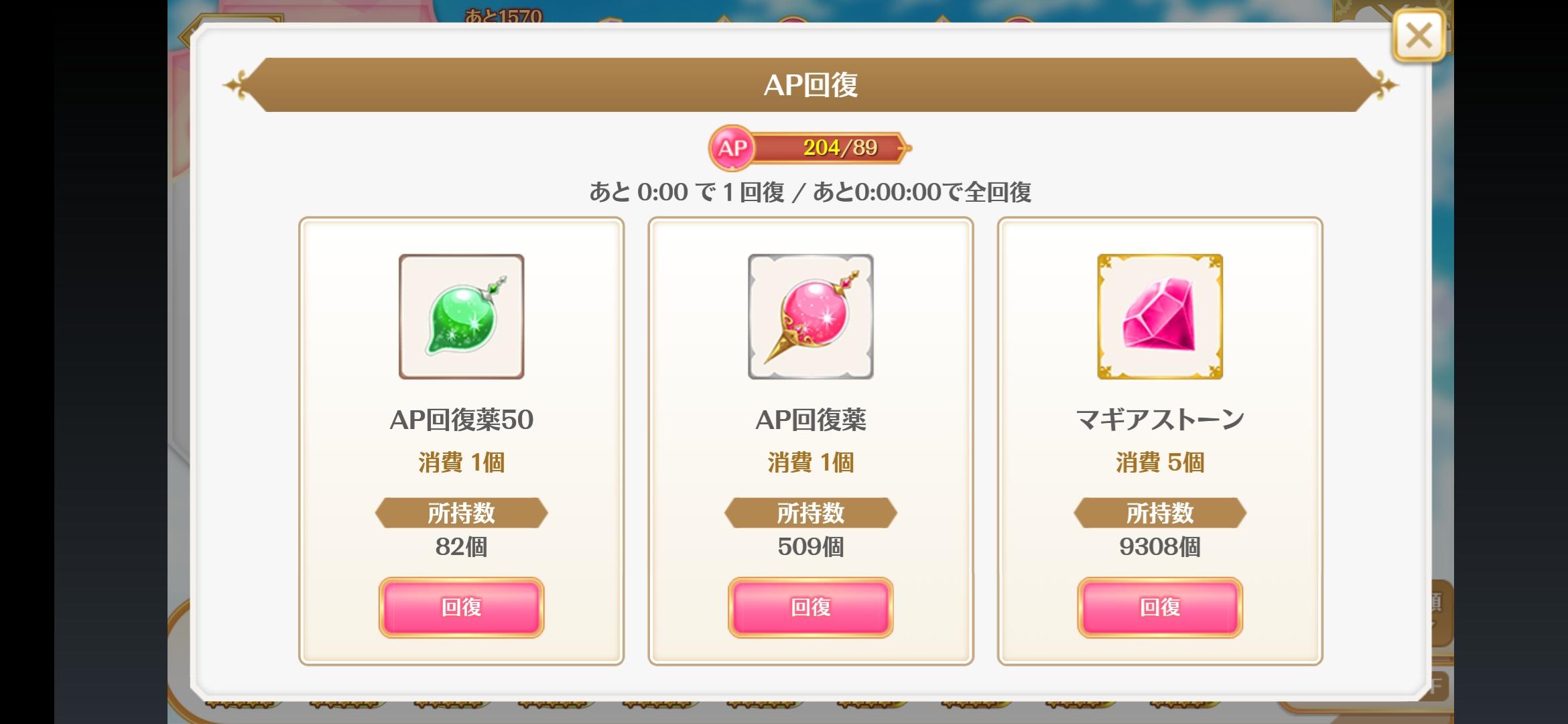This screenshot has height=724, width=1568.
Task: Tap the 所持数 banner above 9308個
Action: click(x=1160, y=513)
